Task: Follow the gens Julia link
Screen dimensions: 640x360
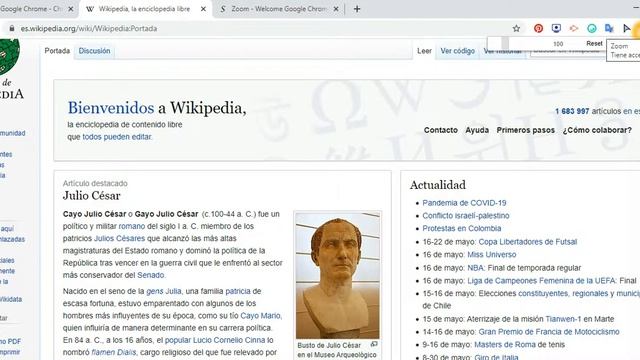Action: point(164,291)
